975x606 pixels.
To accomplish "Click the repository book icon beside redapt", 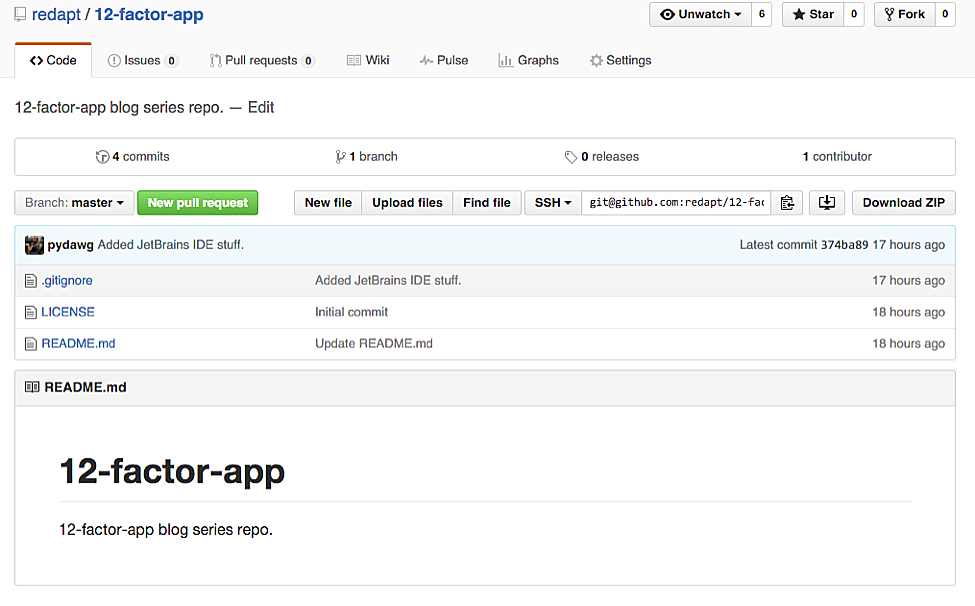I will click(x=21, y=14).
